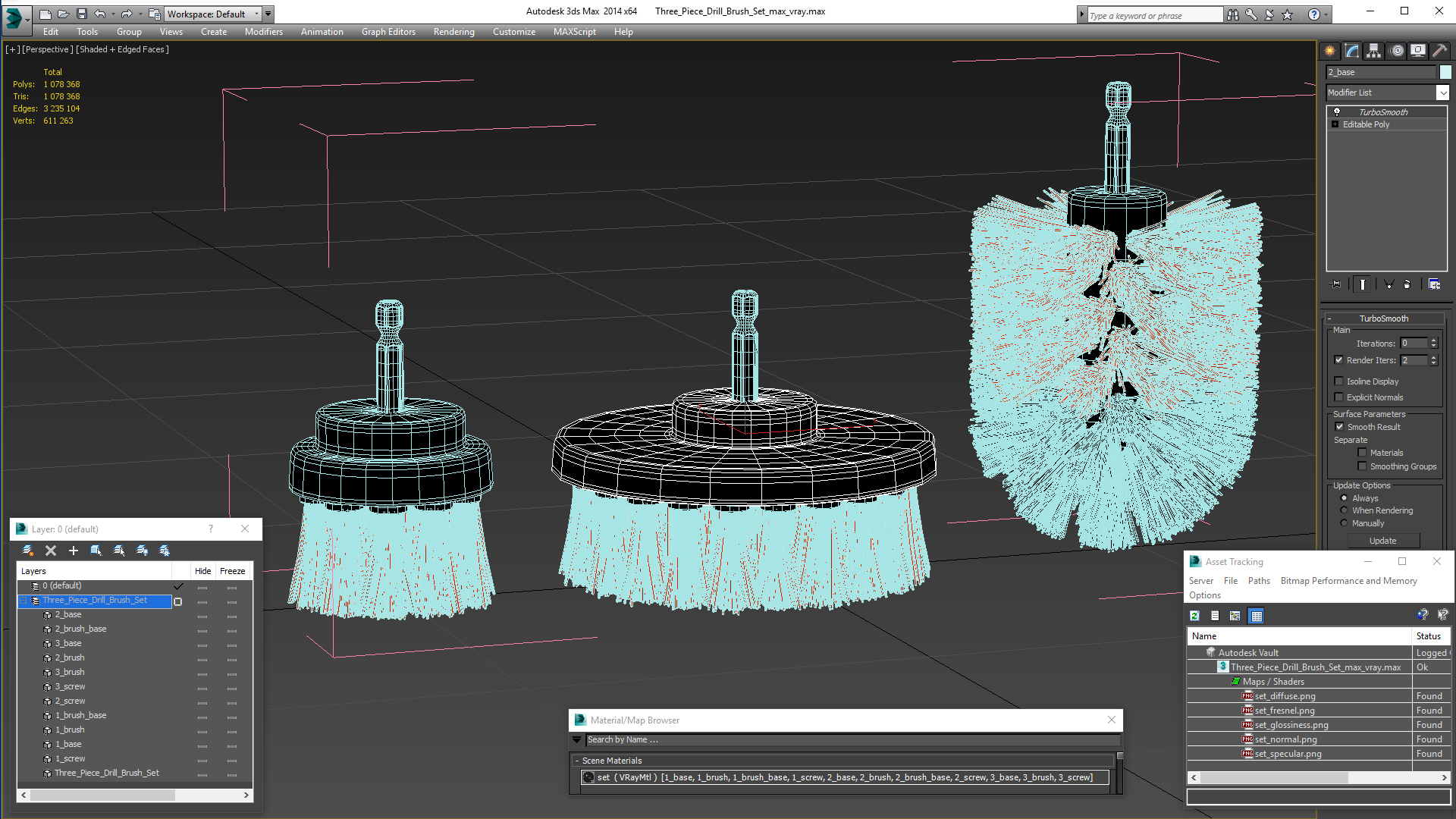Click delete layer X icon

51,551
